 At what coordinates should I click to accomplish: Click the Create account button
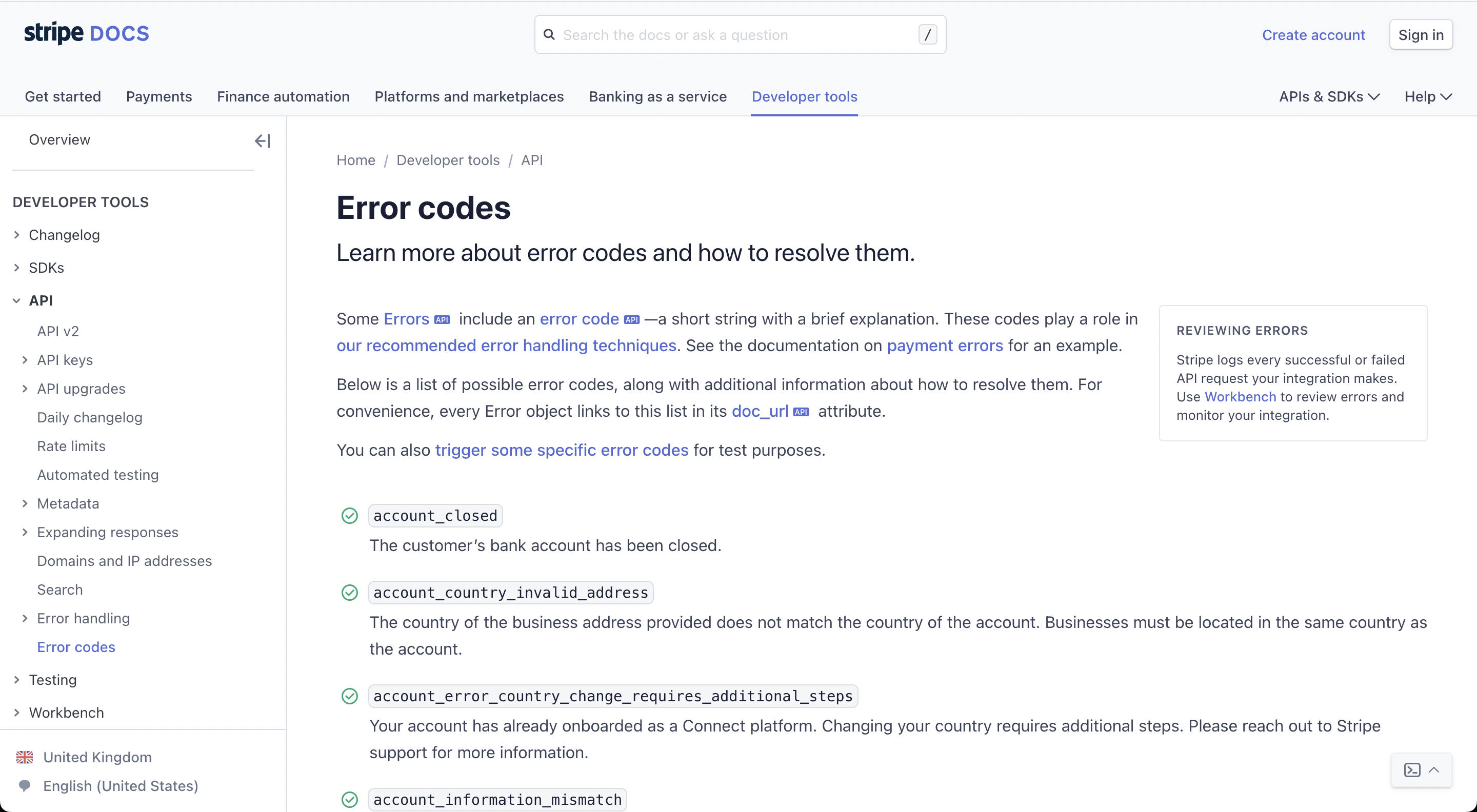tap(1313, 34)
